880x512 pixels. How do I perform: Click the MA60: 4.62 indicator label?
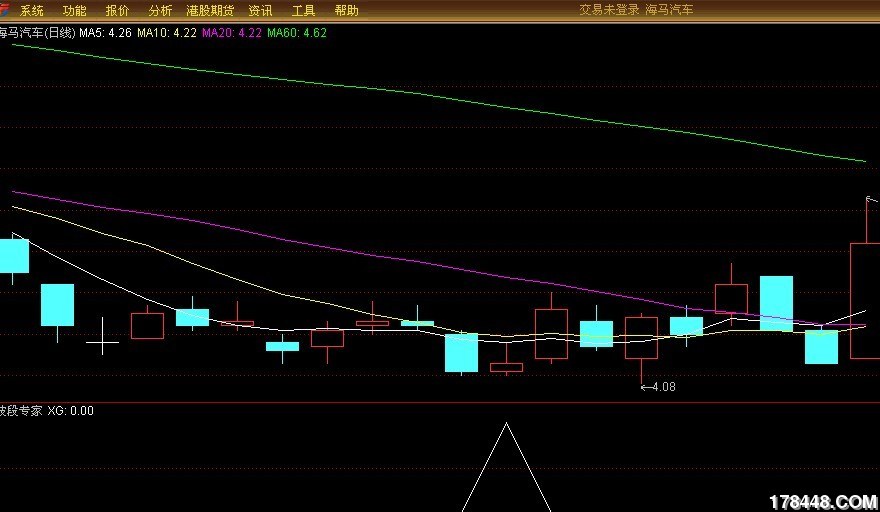pyautogui.click(x=297, y=33)
